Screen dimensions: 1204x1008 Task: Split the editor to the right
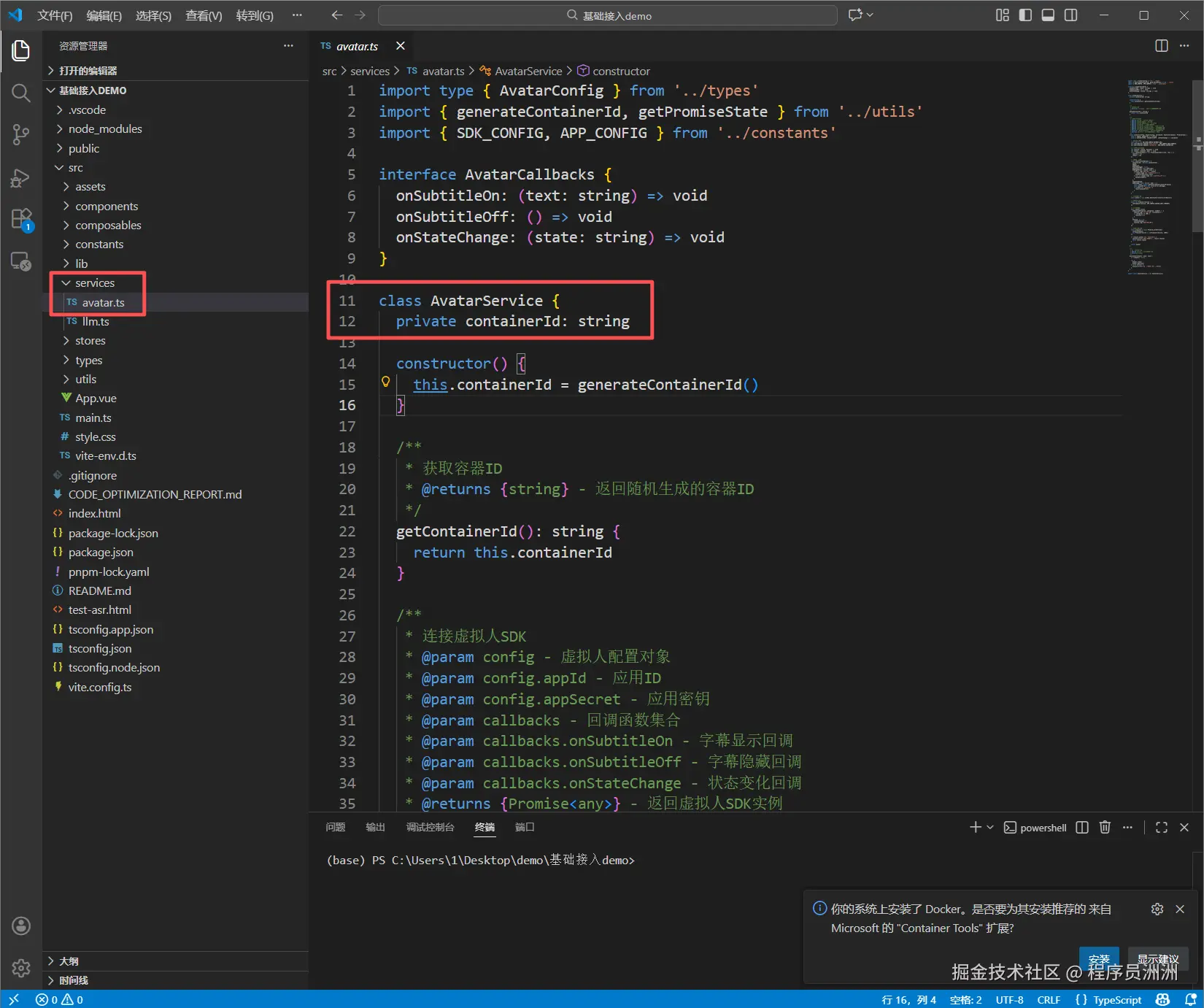pos(1162,46)
